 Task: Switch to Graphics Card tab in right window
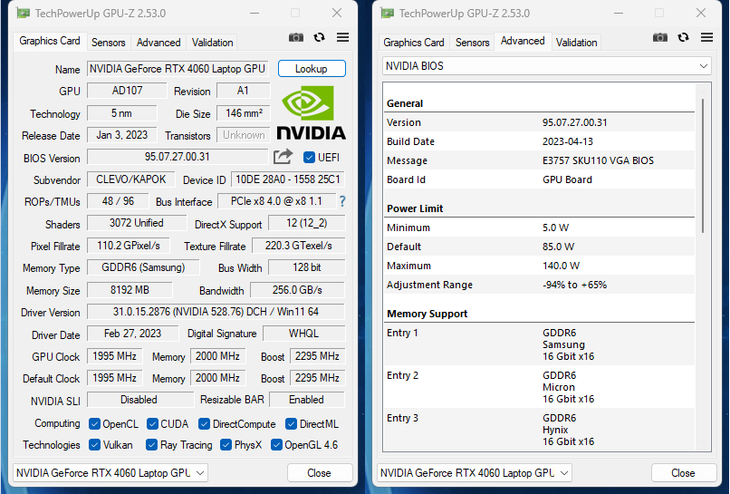[x=413, y=42]
